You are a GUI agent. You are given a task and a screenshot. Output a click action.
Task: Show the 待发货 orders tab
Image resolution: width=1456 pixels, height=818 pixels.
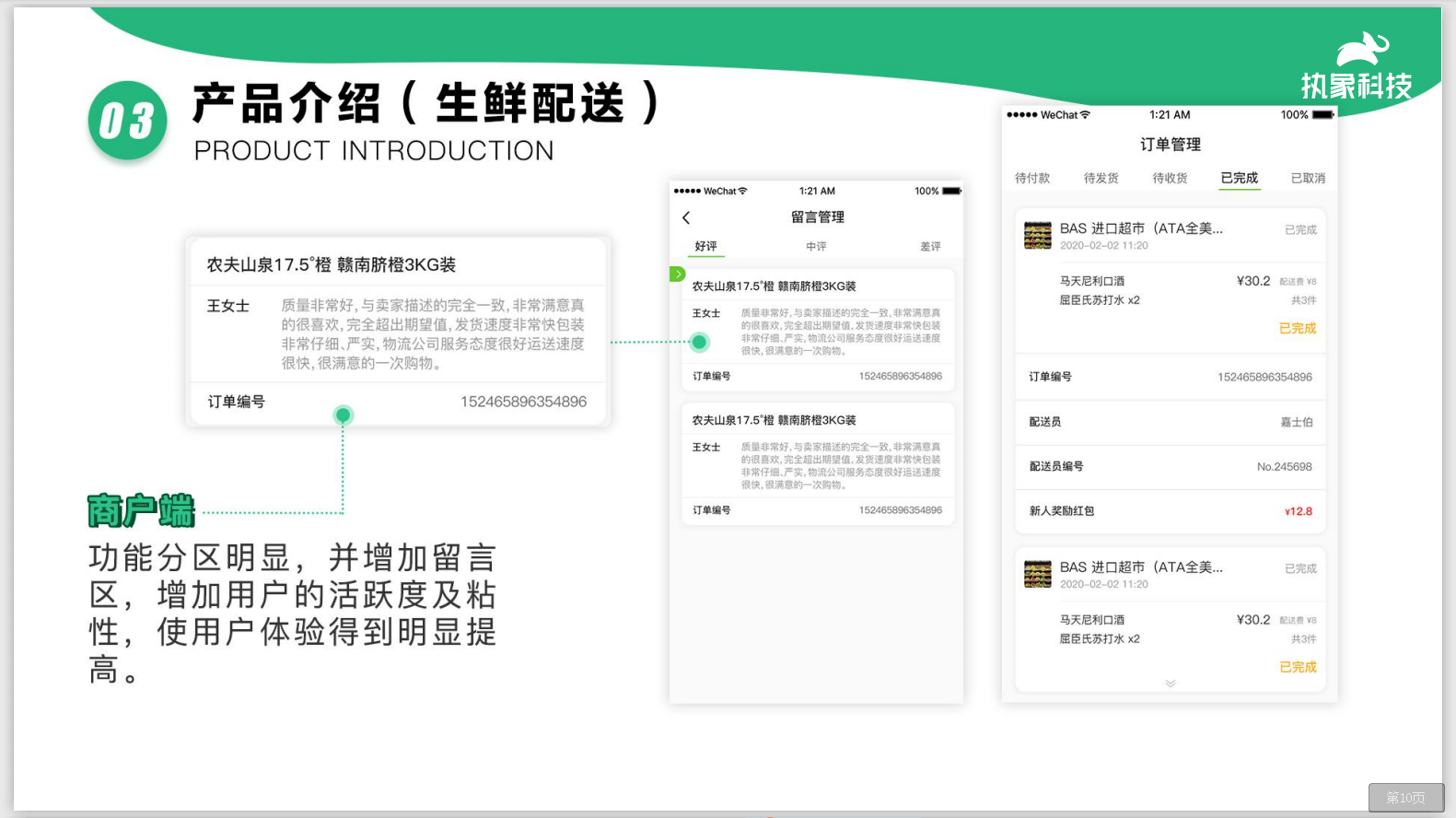tap(1101, 179)
